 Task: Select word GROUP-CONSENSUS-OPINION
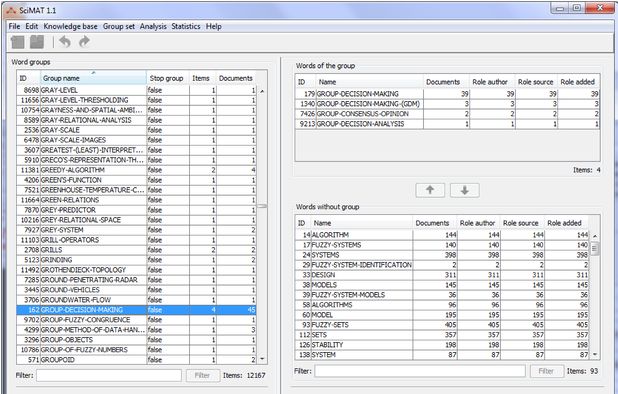tap(448, 114)
